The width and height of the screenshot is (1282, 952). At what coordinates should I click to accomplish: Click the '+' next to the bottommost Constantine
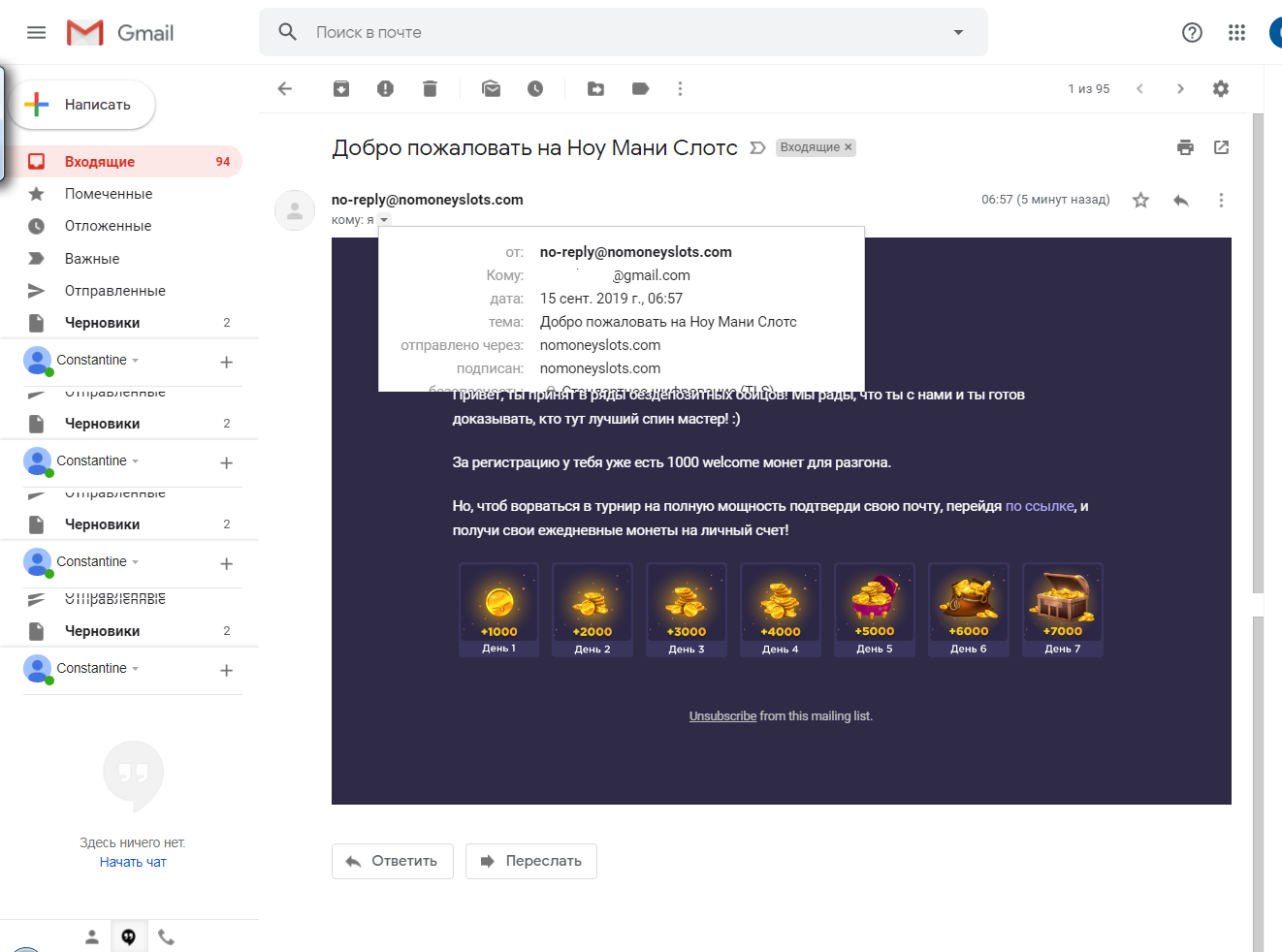(x=226, y=670)
